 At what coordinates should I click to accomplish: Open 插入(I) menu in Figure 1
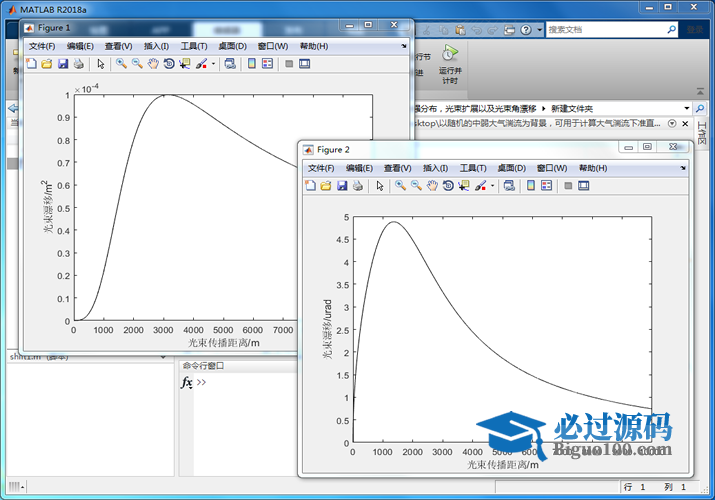click(x=156, y=46)
